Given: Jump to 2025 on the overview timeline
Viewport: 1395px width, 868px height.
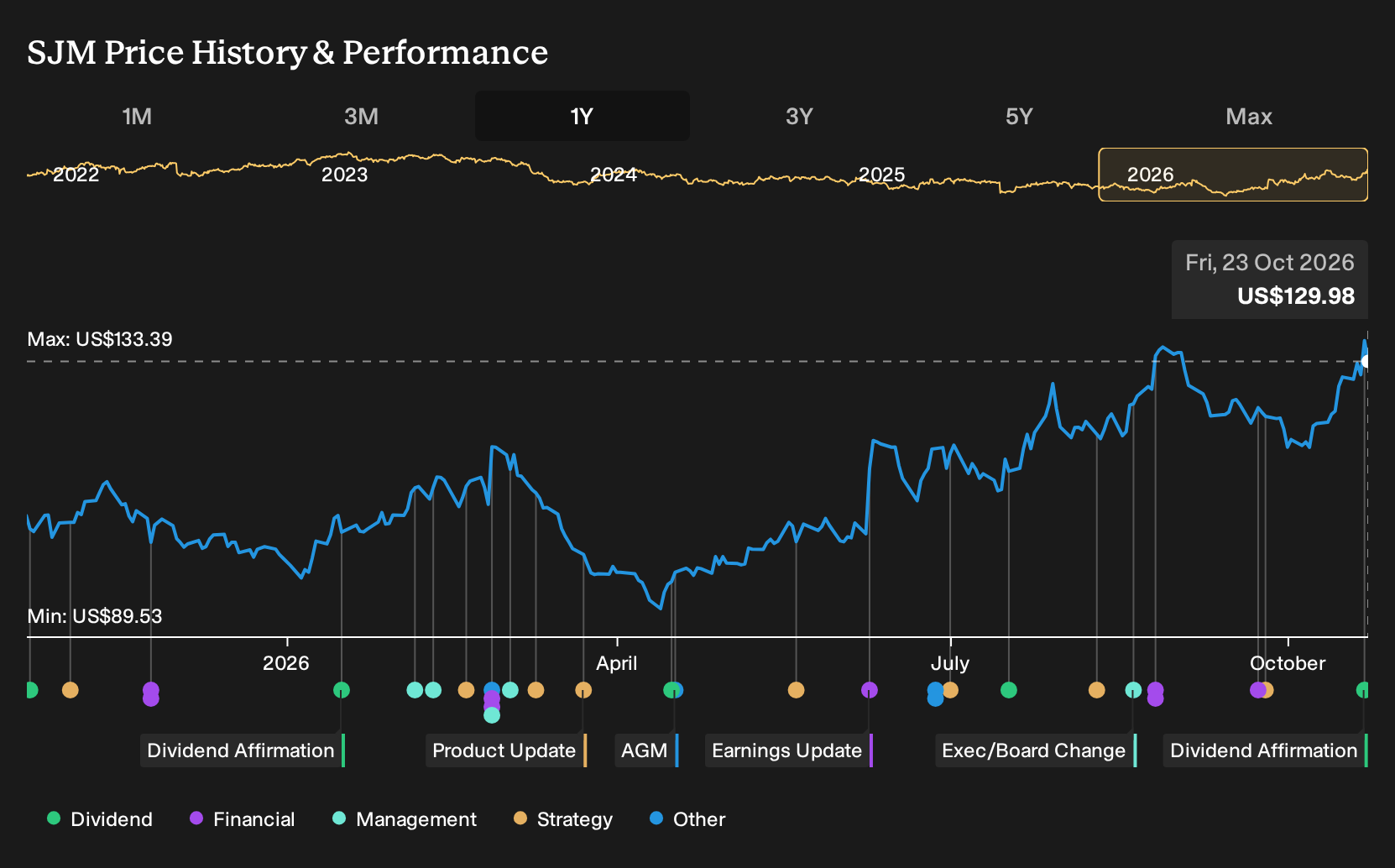Looking at the screenshot, I should (x=882, y=175).
